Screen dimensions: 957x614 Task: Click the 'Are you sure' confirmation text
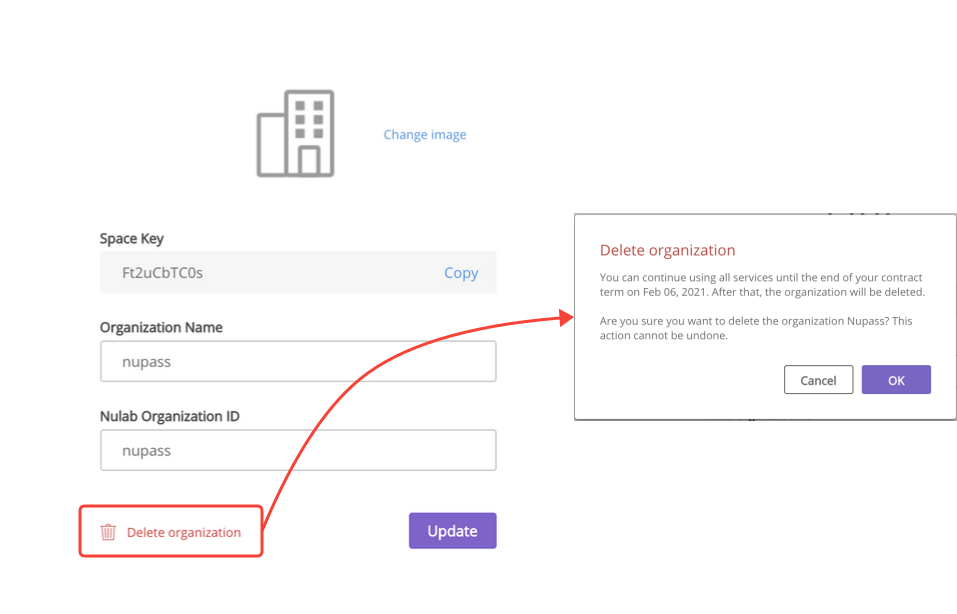coord(756,328)
